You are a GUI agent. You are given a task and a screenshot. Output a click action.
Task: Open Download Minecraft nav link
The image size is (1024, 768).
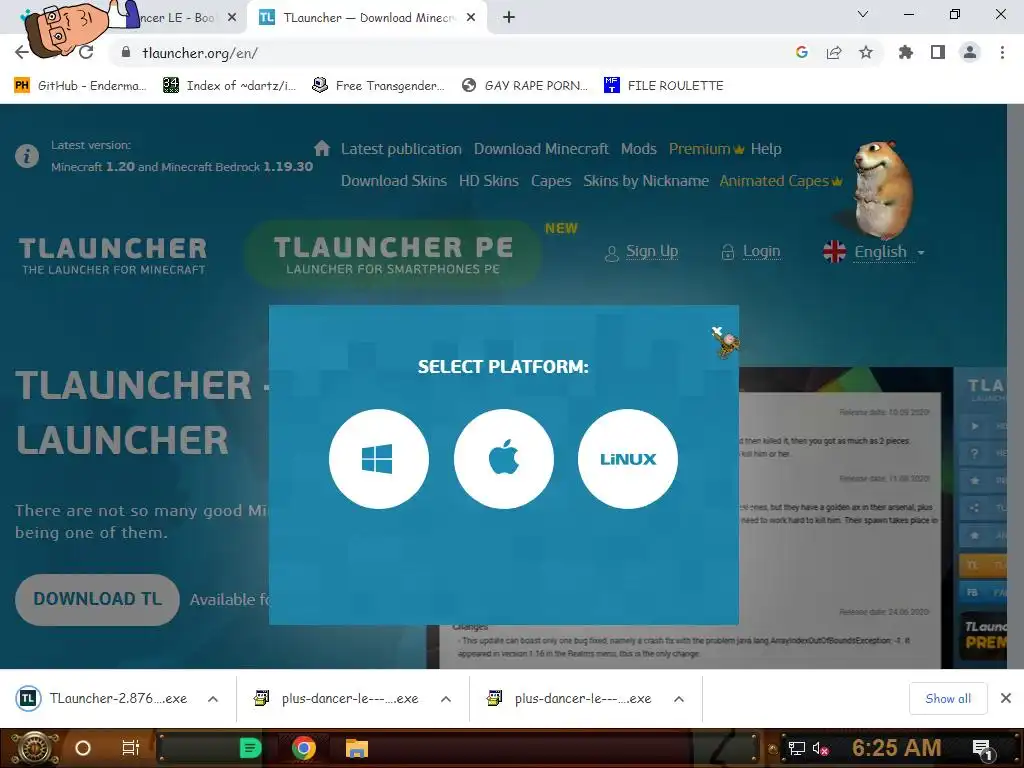(x=541, y=149)
